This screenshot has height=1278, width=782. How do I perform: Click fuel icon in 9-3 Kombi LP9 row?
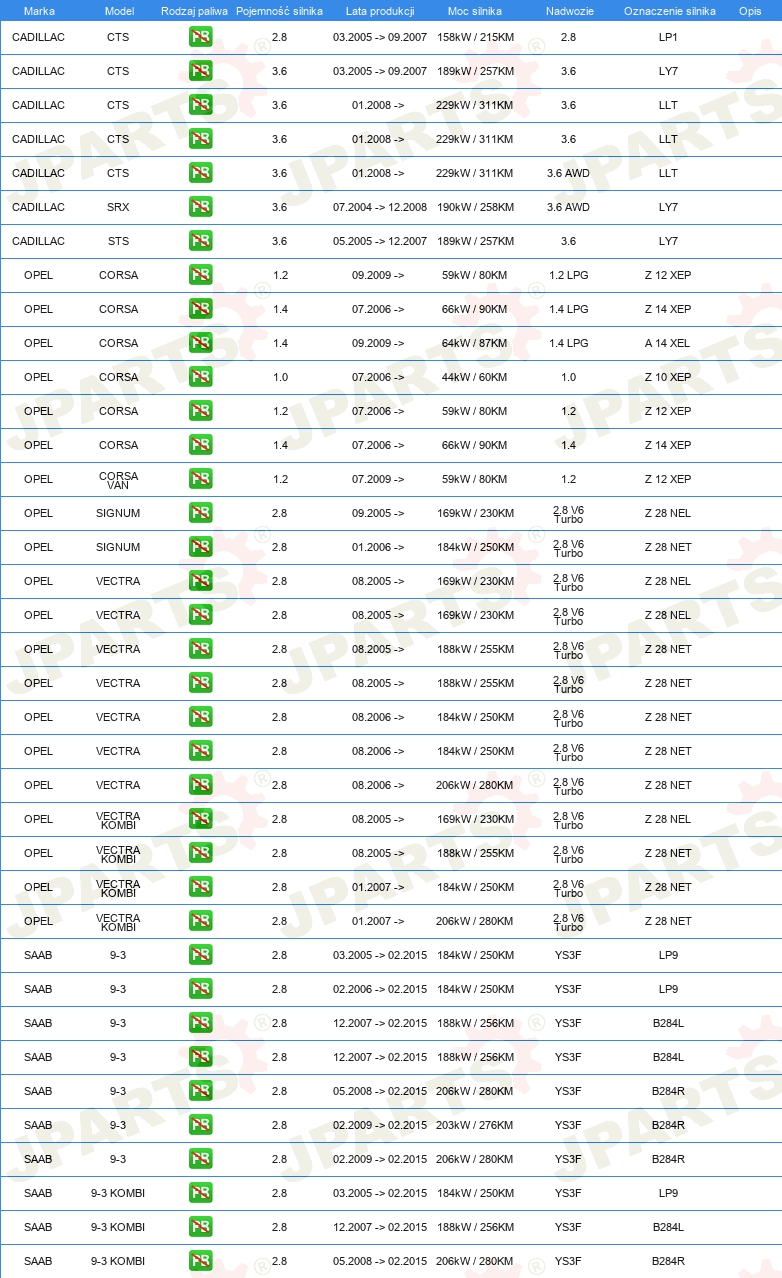[x=200, y=1193]
